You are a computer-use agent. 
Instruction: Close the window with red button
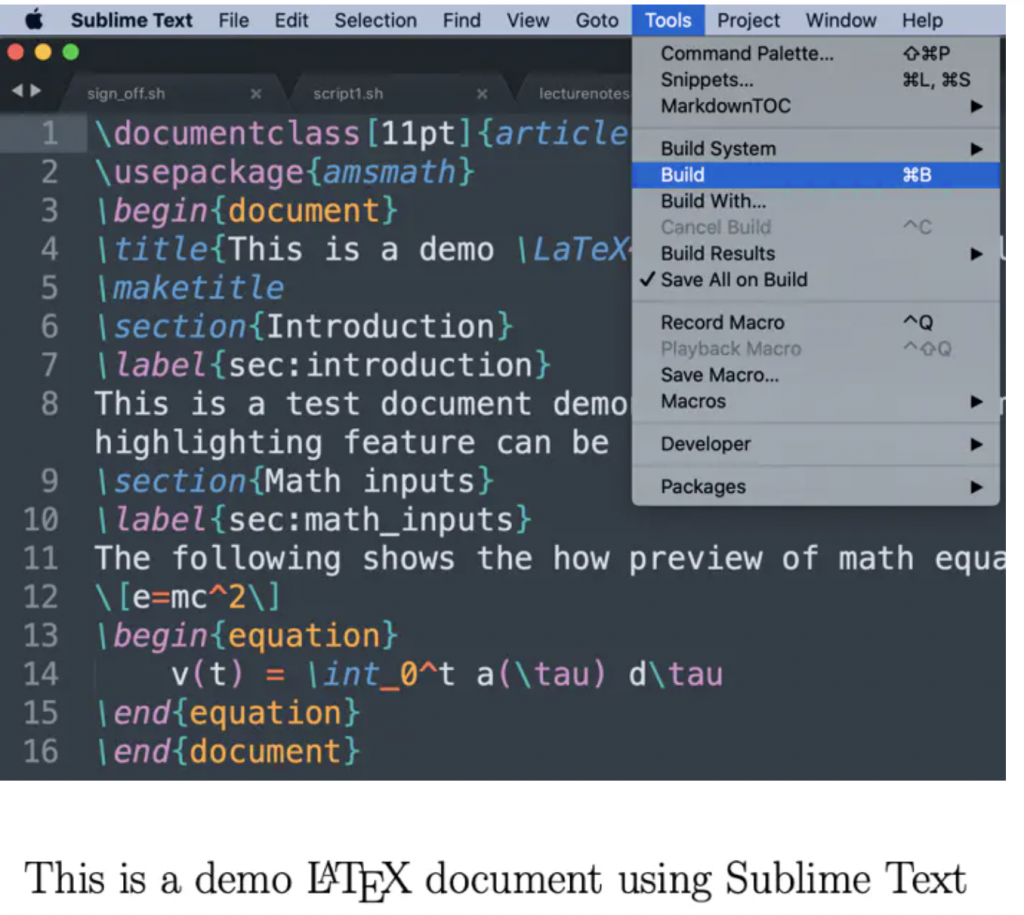click(16, 52)
